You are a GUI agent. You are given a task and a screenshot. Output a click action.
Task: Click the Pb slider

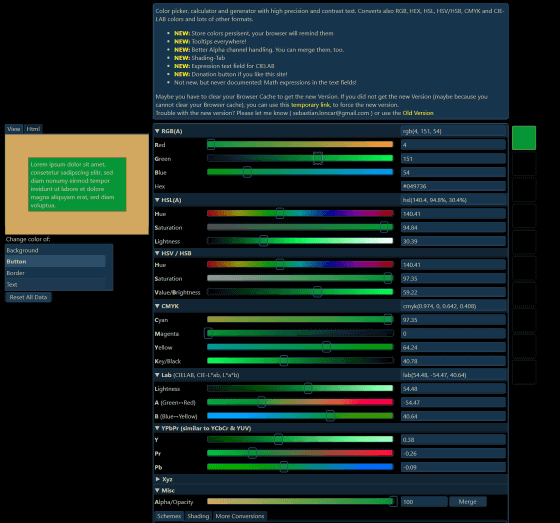[300, 467]
